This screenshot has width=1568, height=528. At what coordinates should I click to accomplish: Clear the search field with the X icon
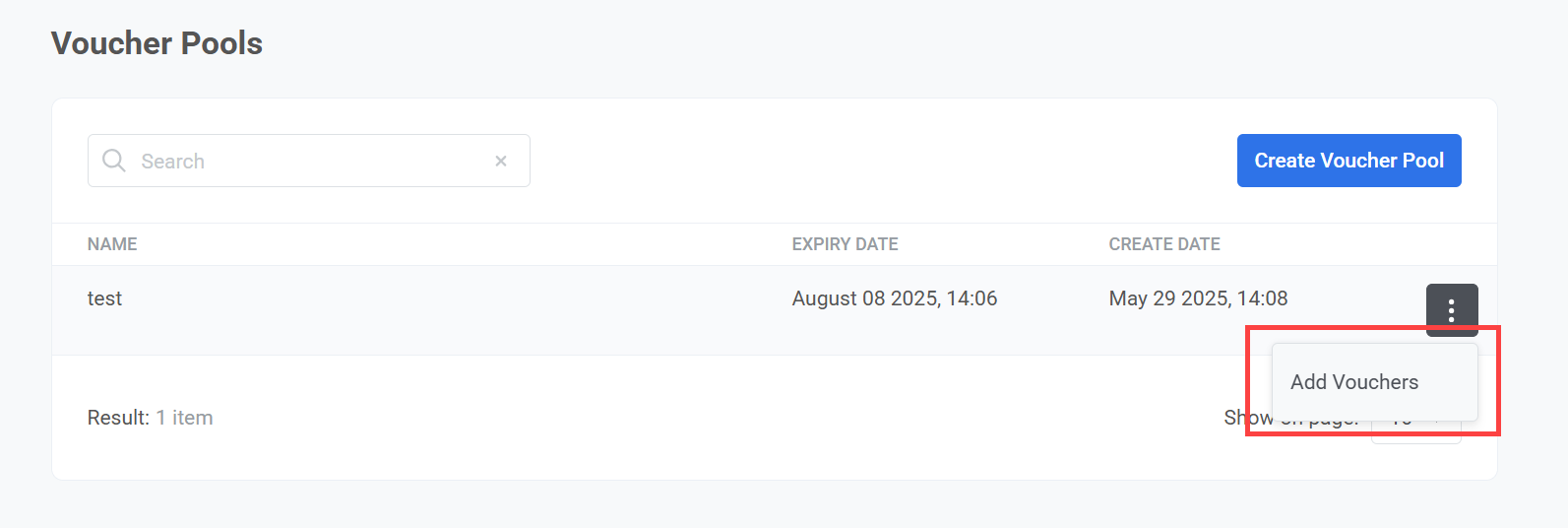(501, 161)
